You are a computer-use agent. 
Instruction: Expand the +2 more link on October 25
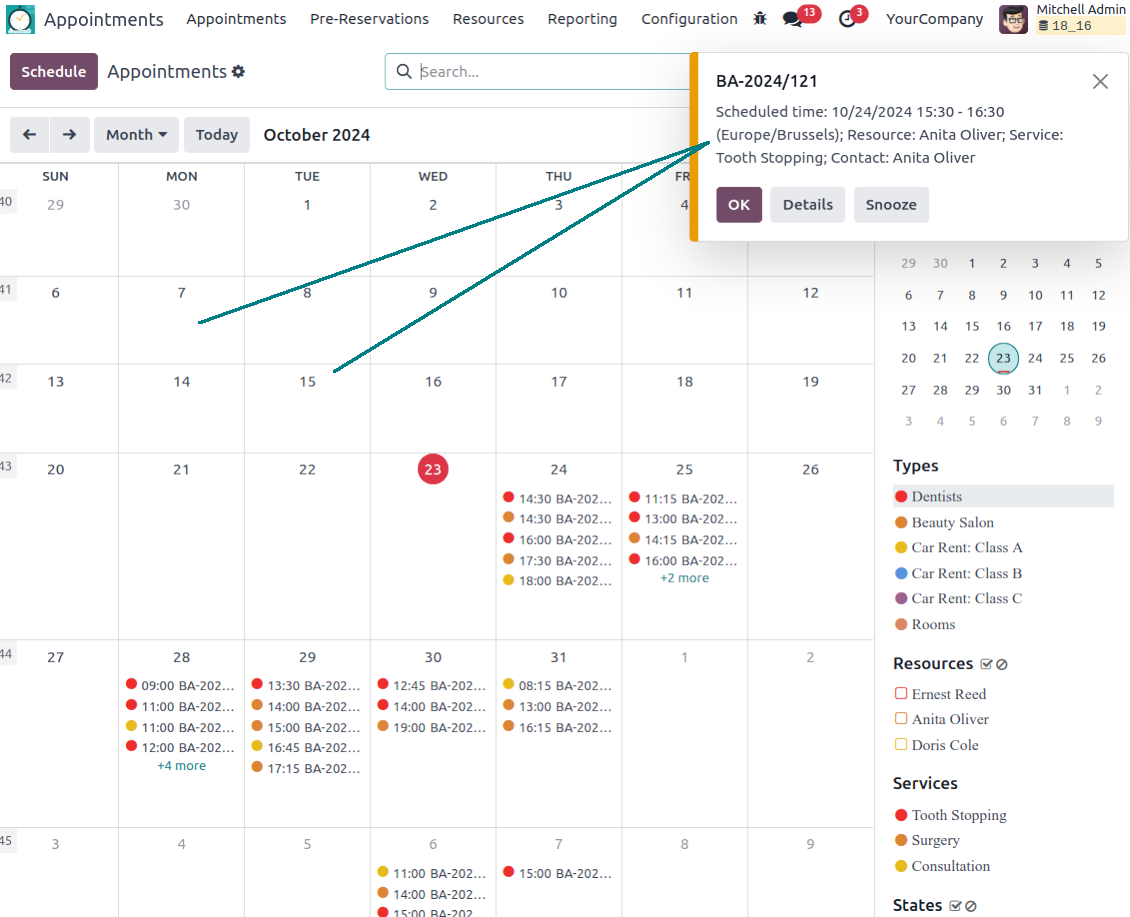(684, 578)
